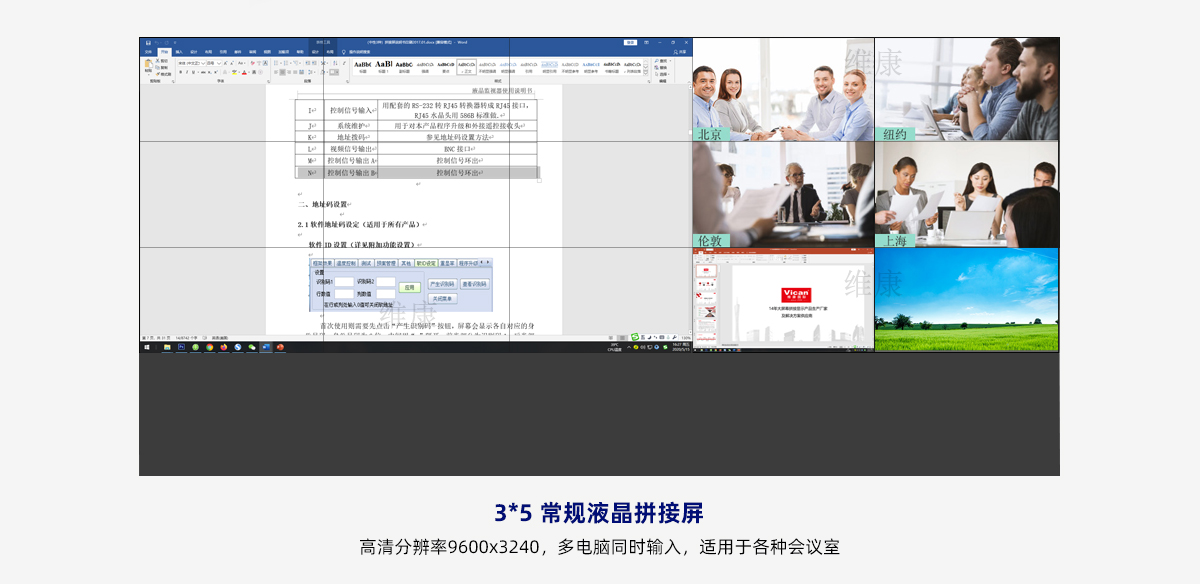Click 查找 find in editing group
The height and width of the screenshot is (584, 1200).
[x=662, y=61]
